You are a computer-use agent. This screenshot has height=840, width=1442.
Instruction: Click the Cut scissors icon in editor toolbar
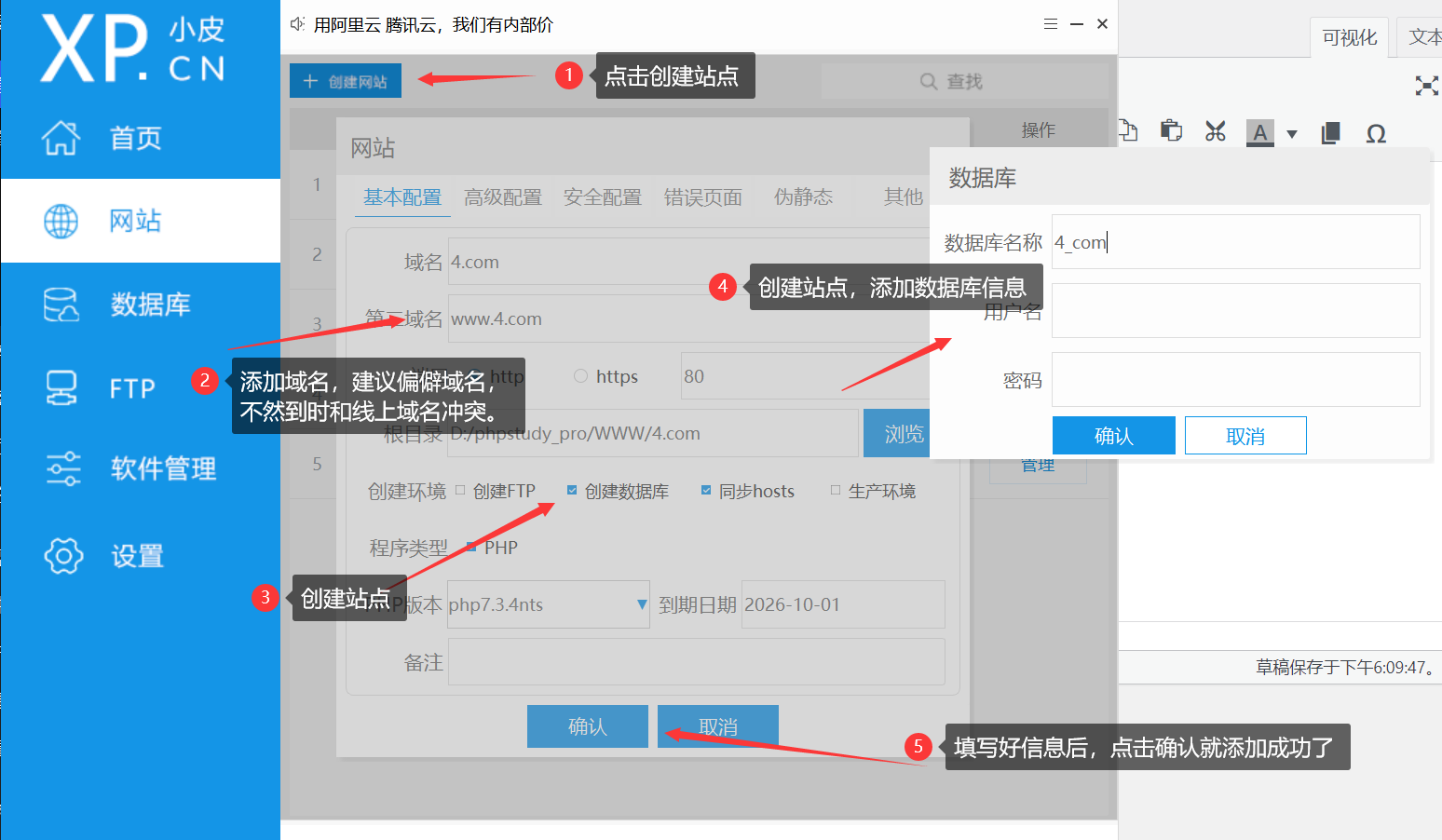(x=1215, y=131)
